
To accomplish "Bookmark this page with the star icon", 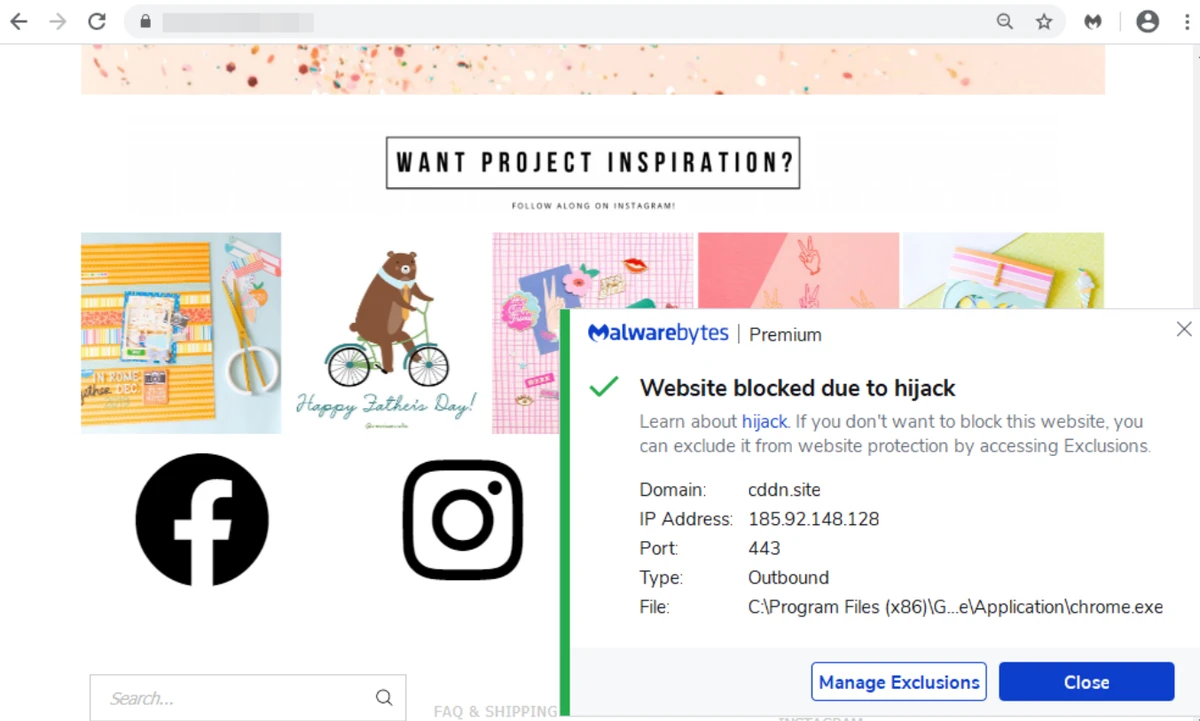I will 1044,21.
